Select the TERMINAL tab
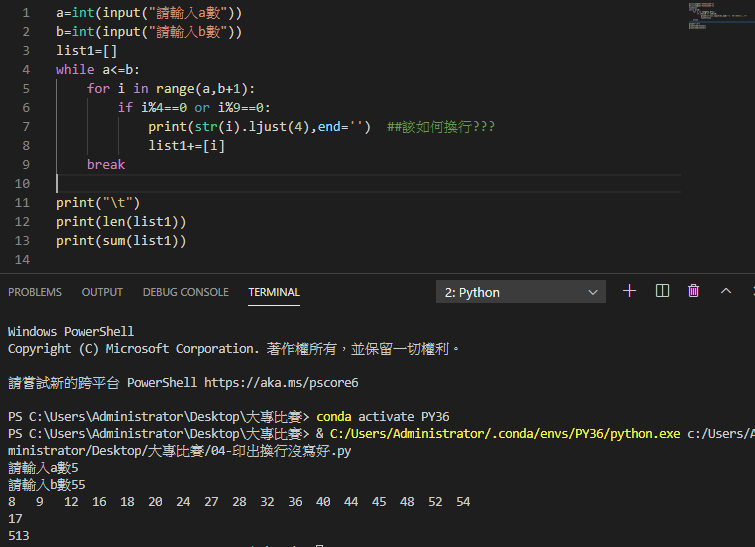 (x=274, y=292)
